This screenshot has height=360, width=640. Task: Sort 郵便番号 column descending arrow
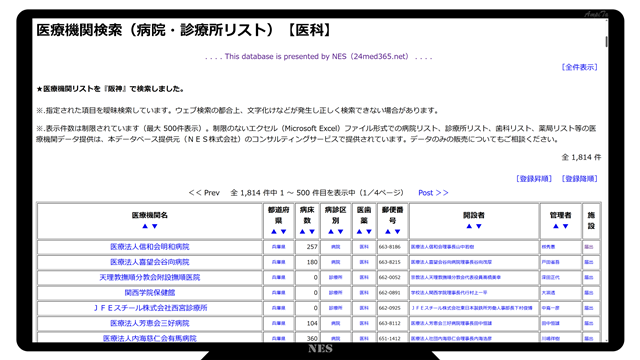coord(398,231)
